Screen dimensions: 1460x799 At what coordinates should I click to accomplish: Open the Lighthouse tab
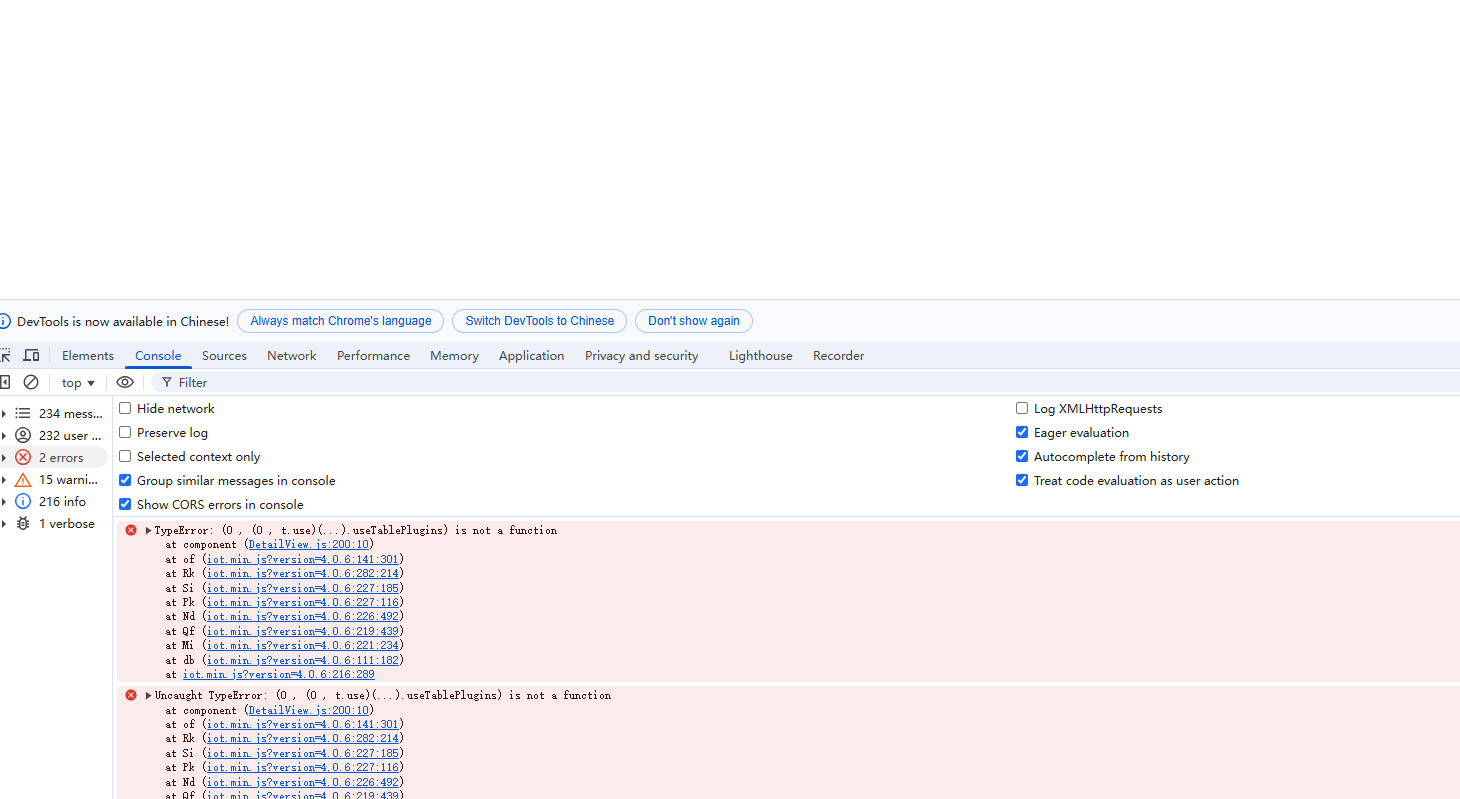760,355
